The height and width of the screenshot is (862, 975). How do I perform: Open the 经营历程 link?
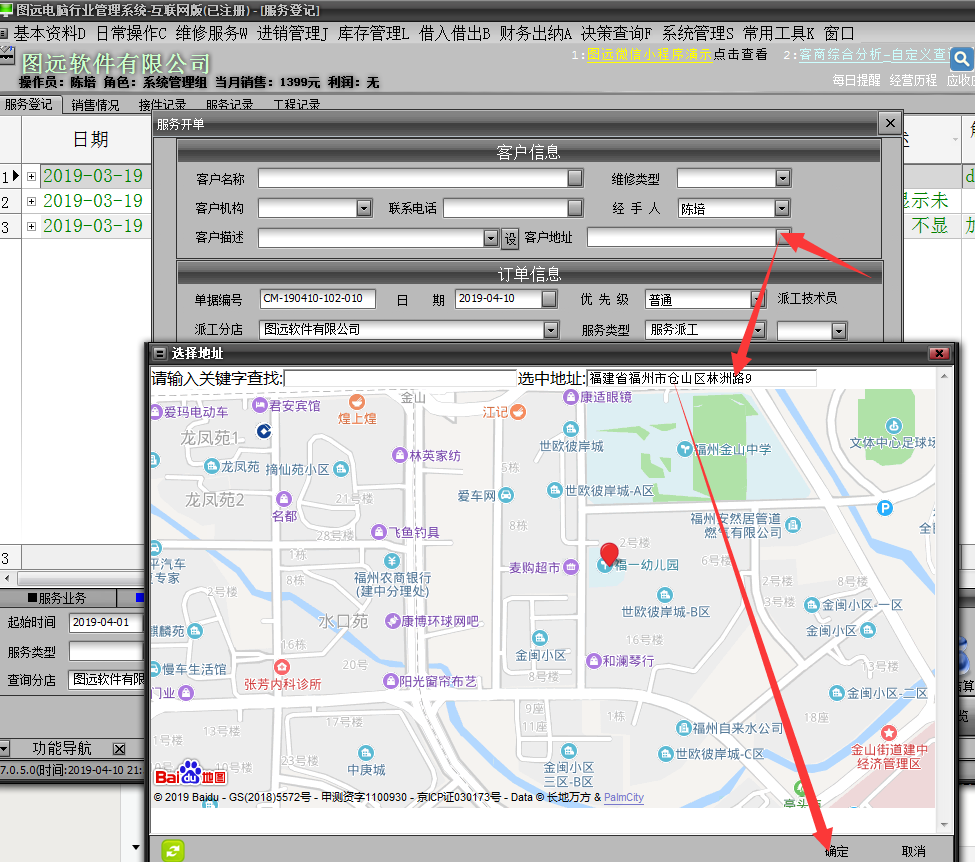pyautogui.click(x=913, y=80)
